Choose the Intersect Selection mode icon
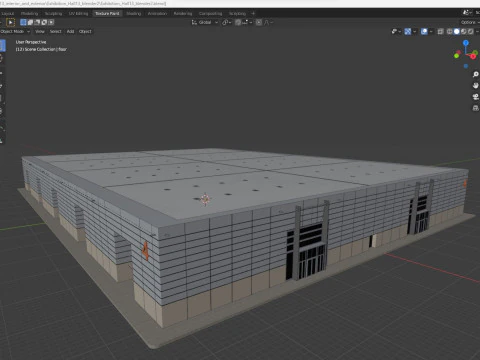This screenshot has width=480, height=360. [51, 22]
